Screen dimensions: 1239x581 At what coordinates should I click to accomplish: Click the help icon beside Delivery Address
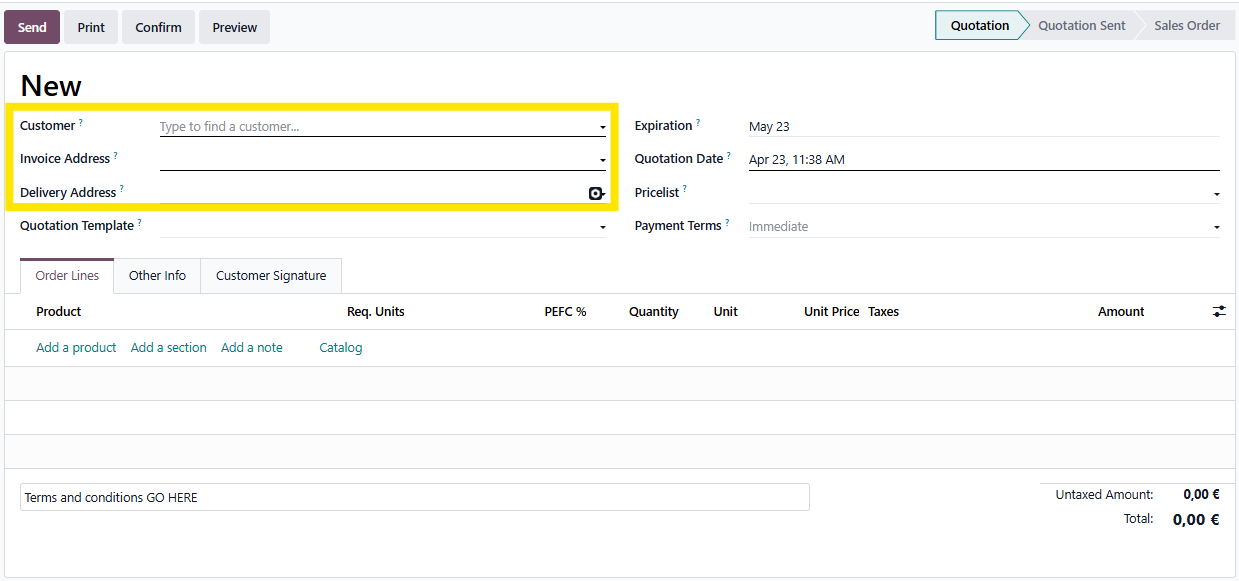coord(122,188)
